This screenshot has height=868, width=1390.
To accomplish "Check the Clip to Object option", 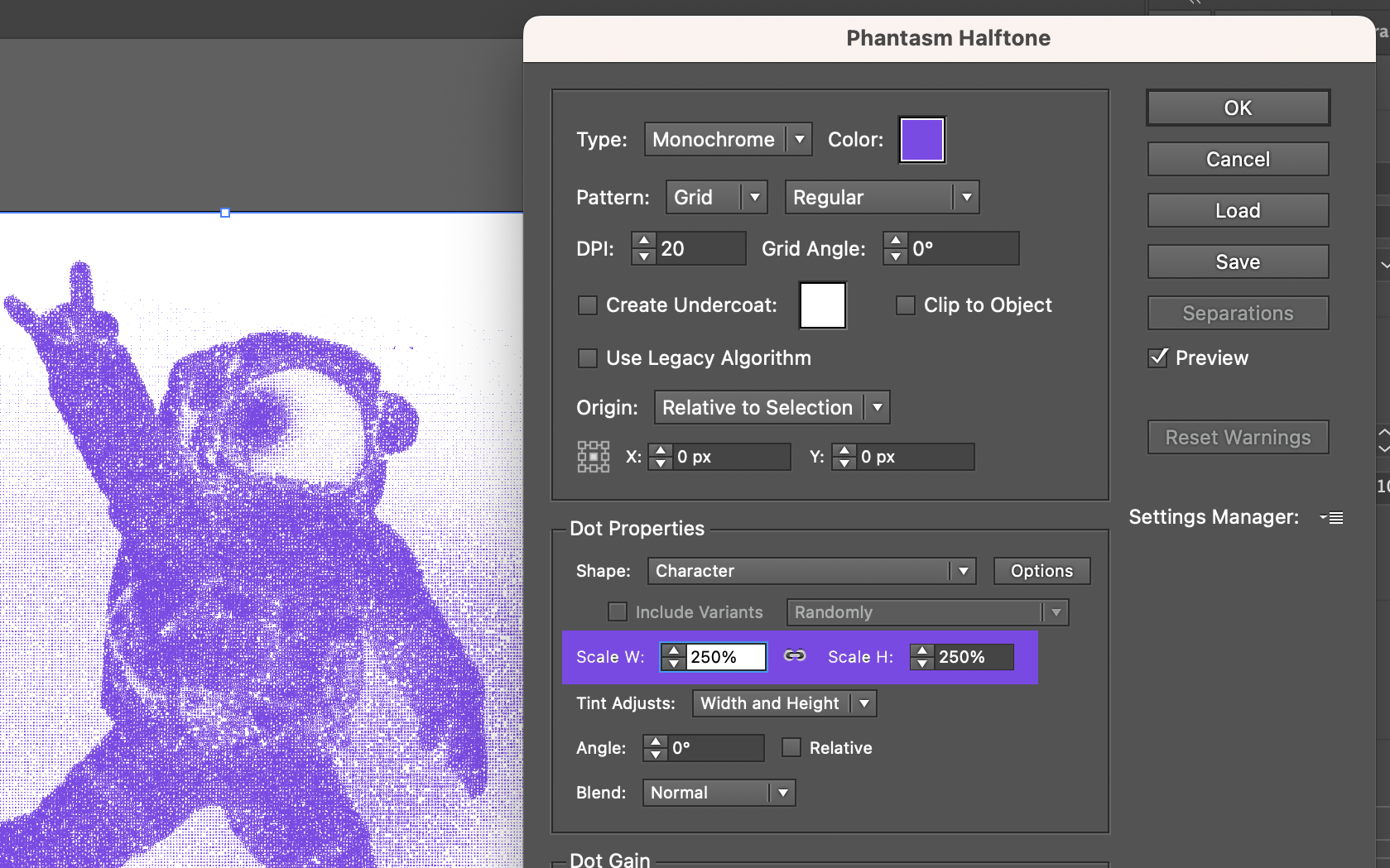I will 906,305.
